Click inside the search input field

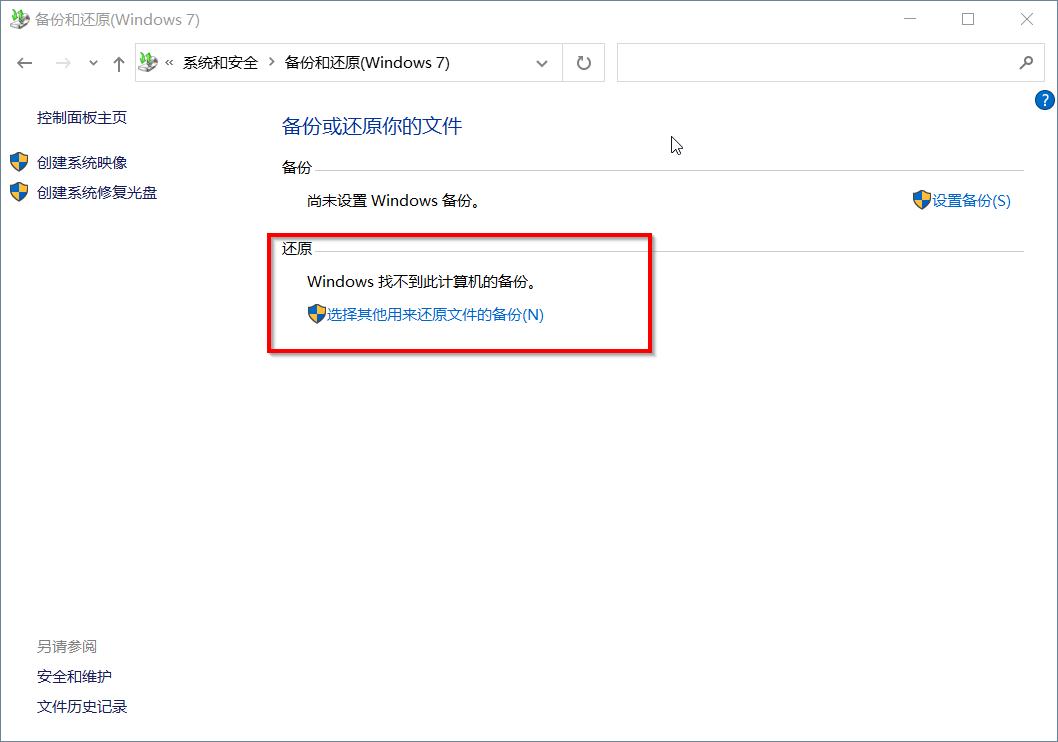(x=800, y=62)
